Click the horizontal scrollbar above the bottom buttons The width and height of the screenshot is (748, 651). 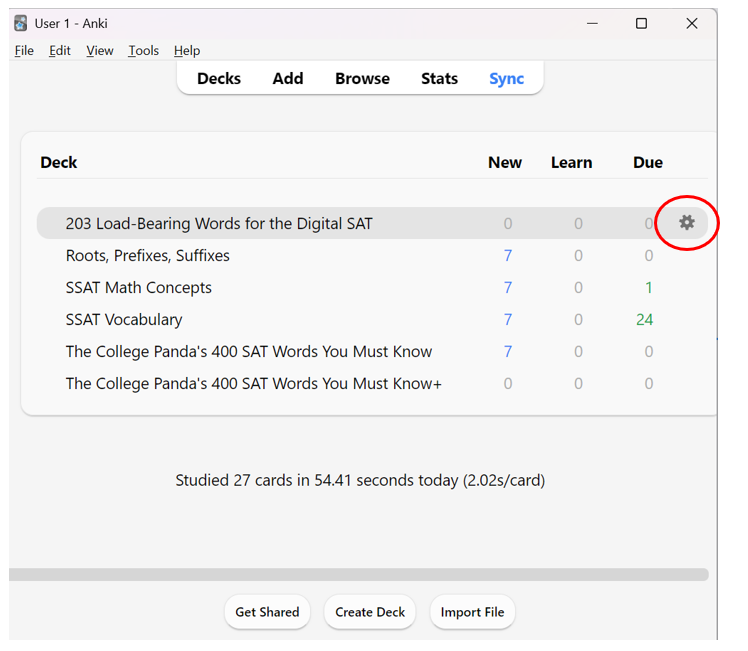coord(359,574)
